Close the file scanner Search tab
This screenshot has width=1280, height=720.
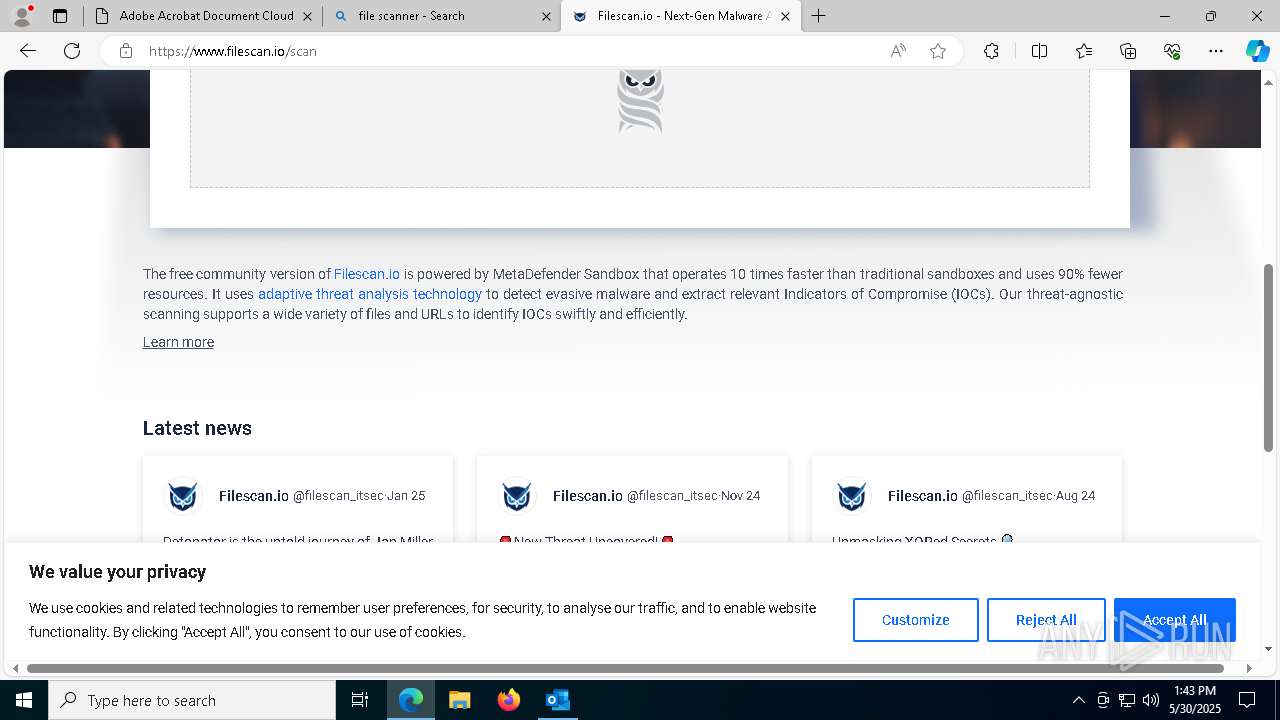pos(546,16)
